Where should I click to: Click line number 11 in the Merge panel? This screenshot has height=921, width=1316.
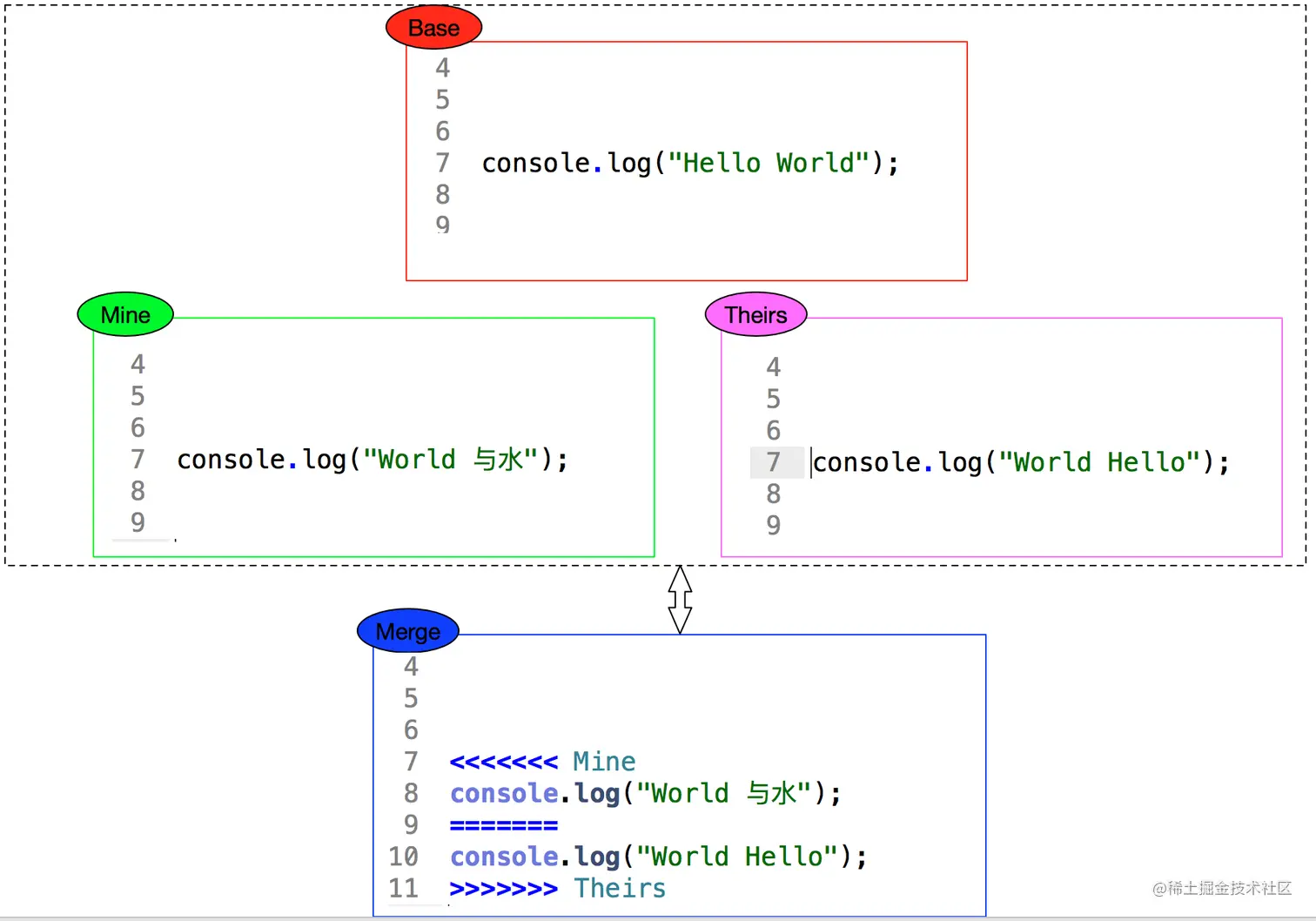[x=404, y=888]
